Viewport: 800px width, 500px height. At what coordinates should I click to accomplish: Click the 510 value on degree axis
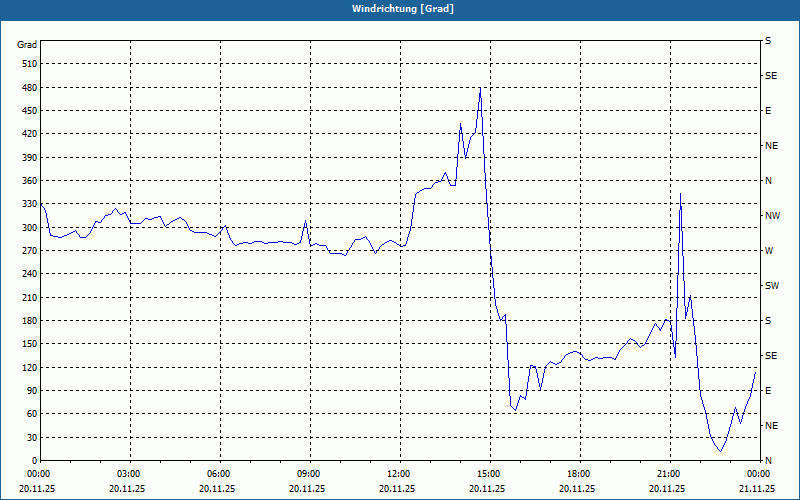[x=30, y=64]
